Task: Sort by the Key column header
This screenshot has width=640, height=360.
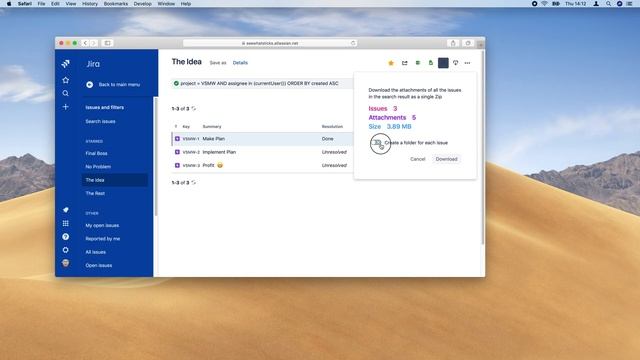Action: coord(186,127)
